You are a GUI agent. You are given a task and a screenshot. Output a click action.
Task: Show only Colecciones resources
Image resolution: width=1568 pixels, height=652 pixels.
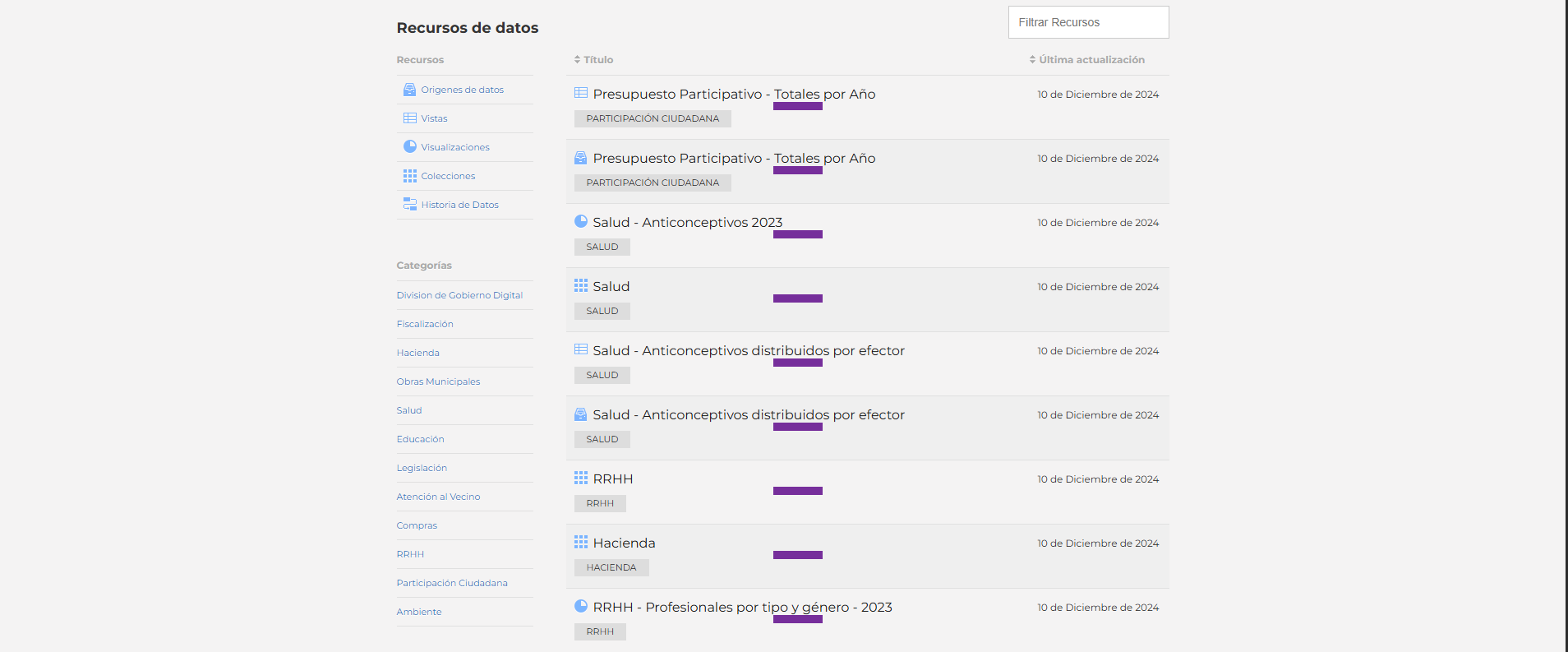click(449, 176)
